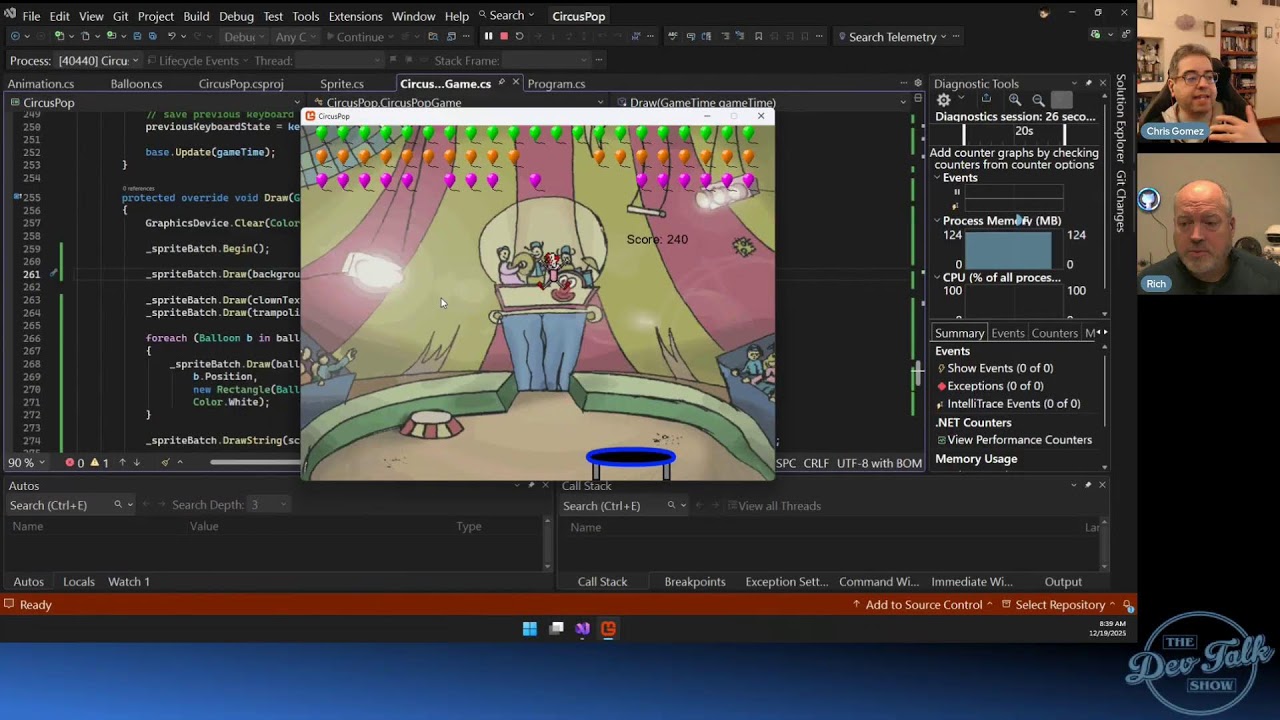Open the Diagnostic Tools settings gear
Screen dimensions: 1280x720
[943, 100]
